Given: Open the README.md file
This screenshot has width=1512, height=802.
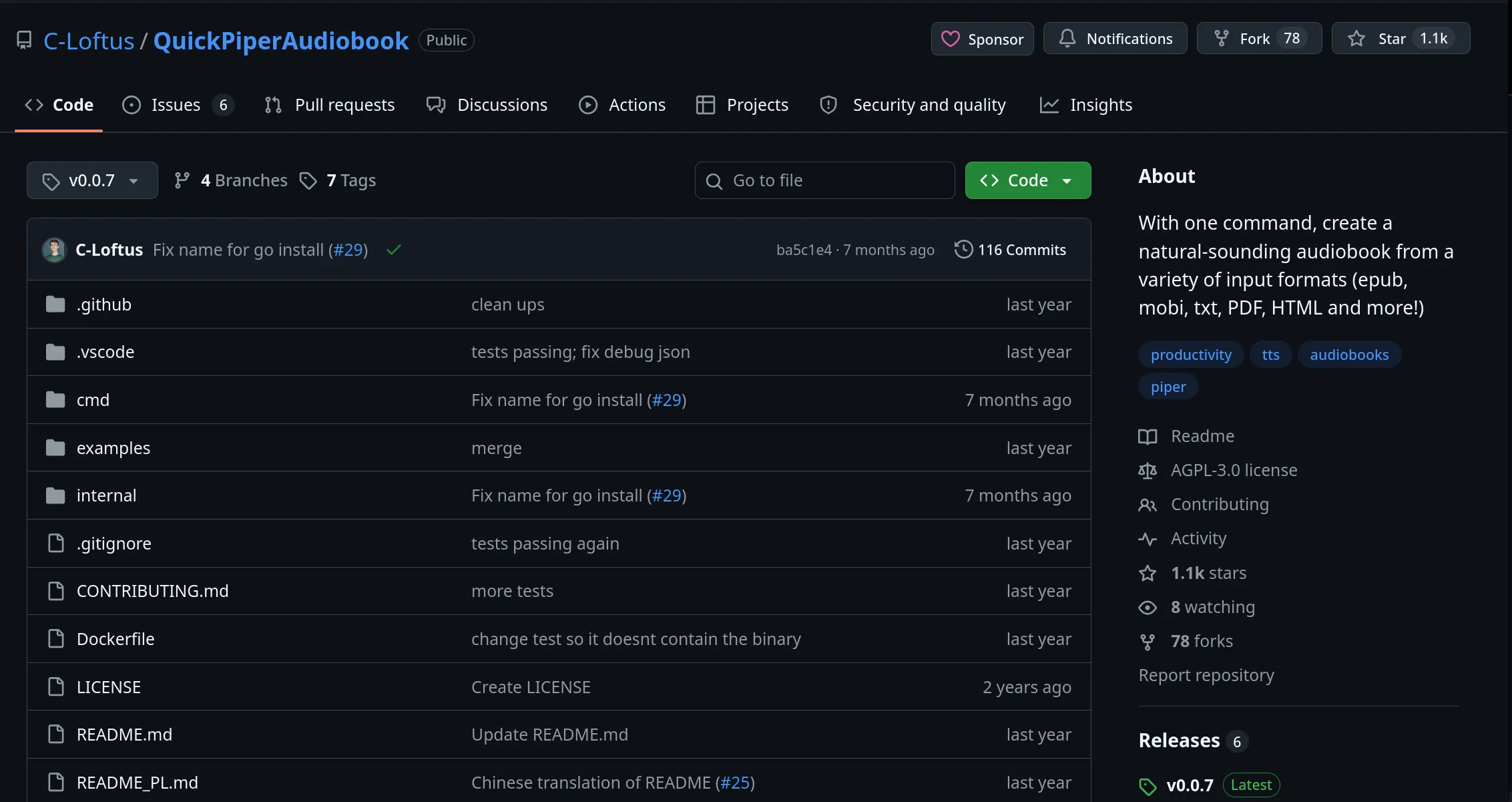Looking at the screenshot, I should point(124,735).
